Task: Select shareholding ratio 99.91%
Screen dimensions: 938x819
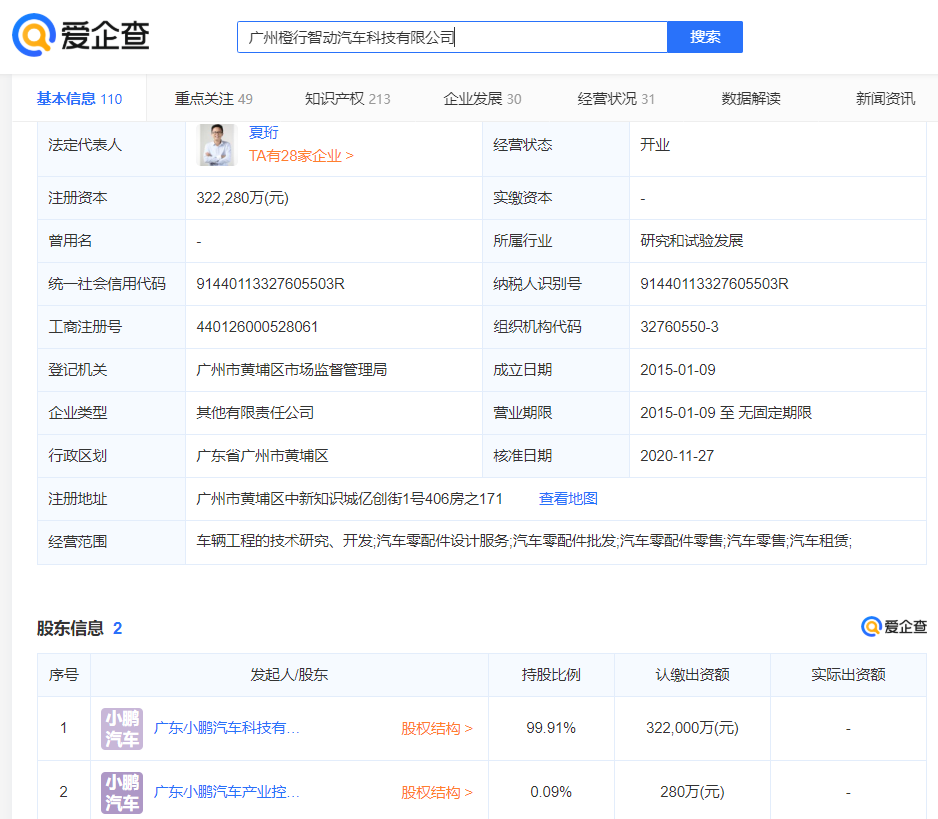Action: click(551, 728)
